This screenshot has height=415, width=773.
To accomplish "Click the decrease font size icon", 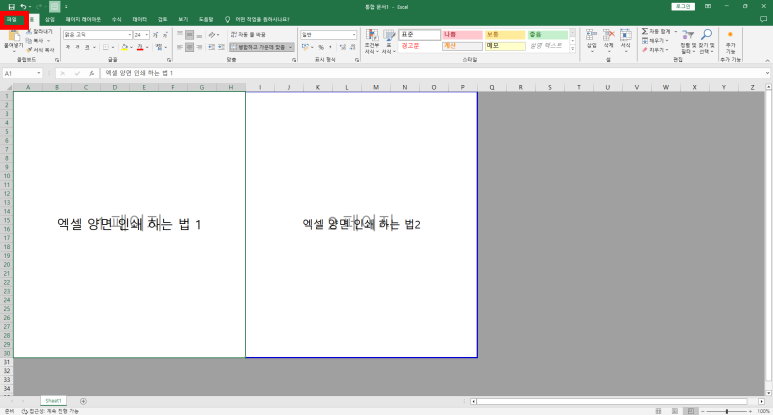I will 165,35.
